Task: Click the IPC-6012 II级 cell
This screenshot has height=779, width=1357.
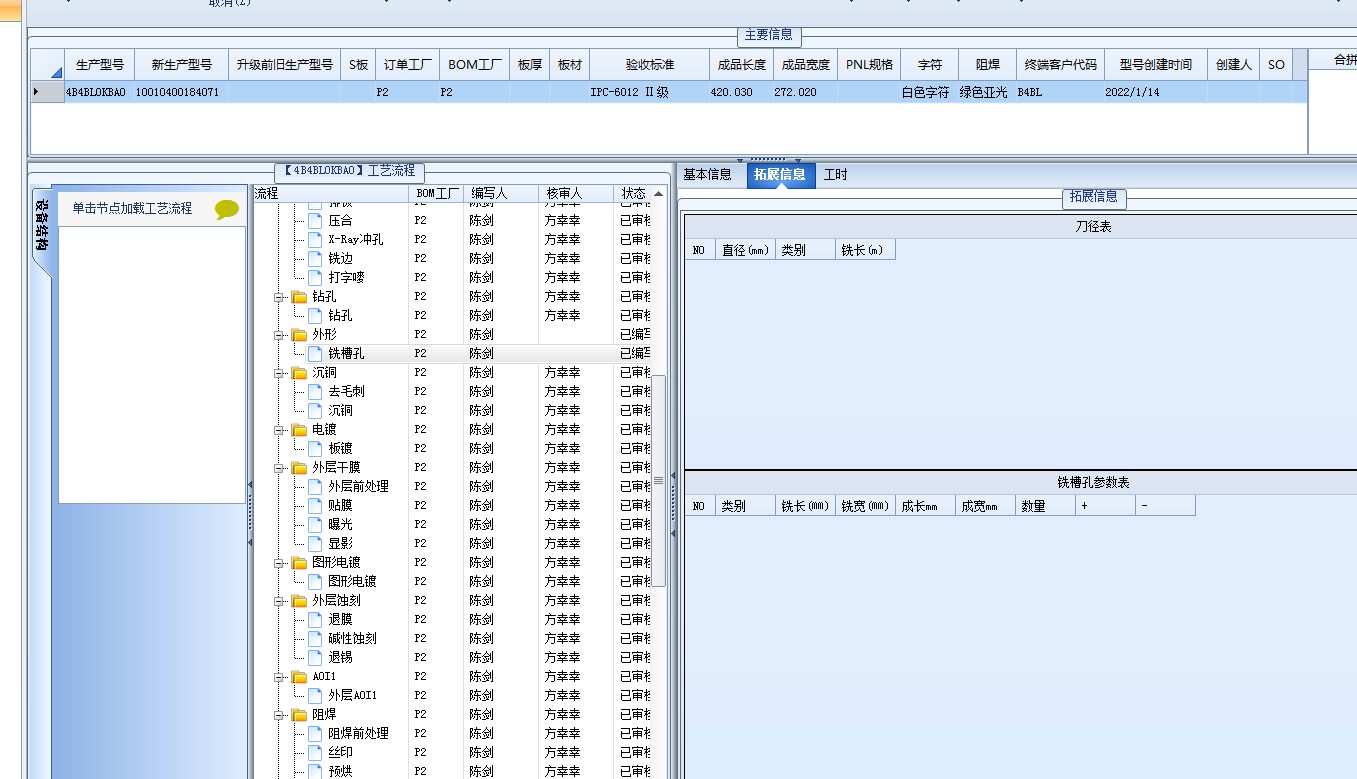Action: coord(650,92)
